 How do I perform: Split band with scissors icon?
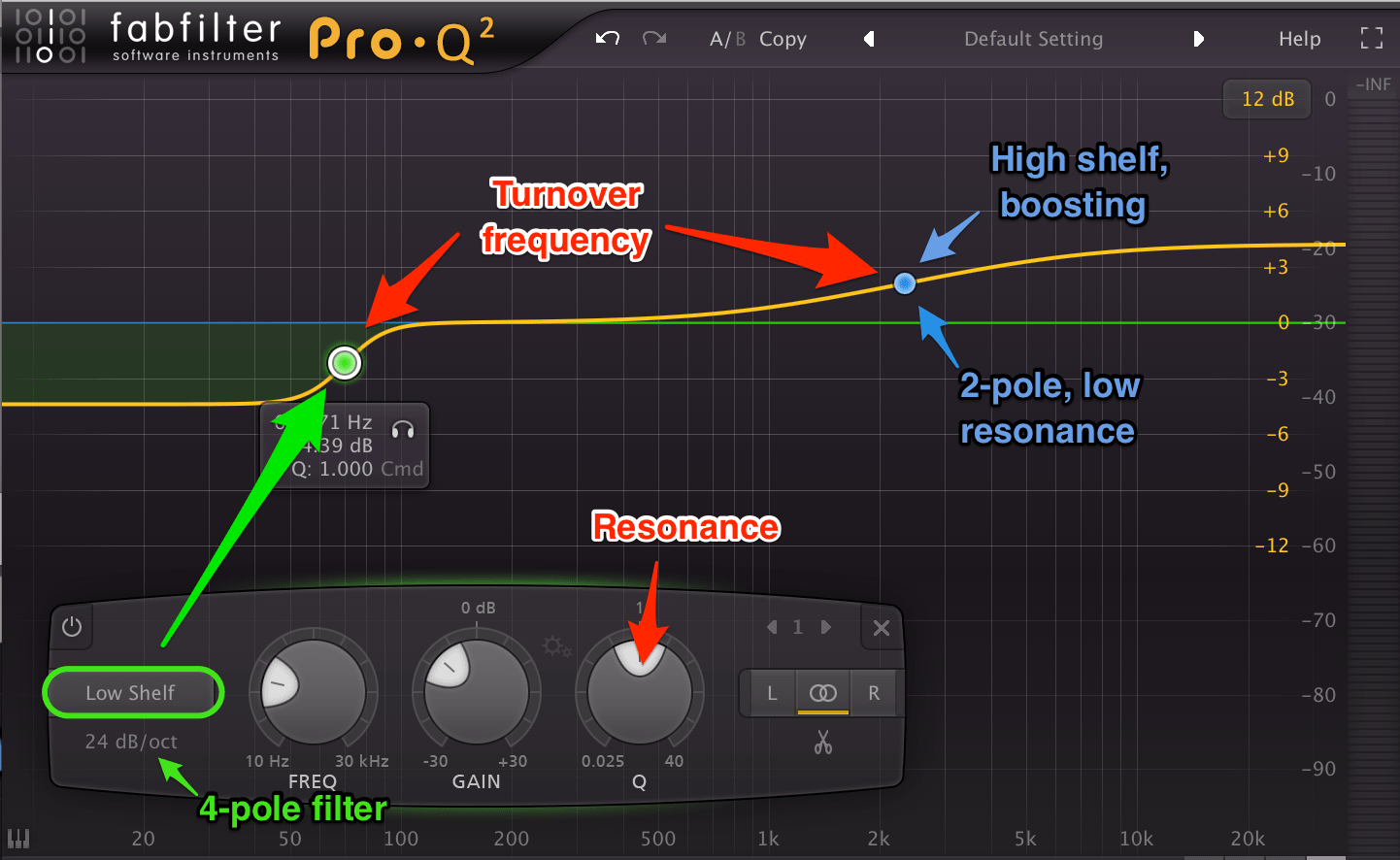point(823,743)
